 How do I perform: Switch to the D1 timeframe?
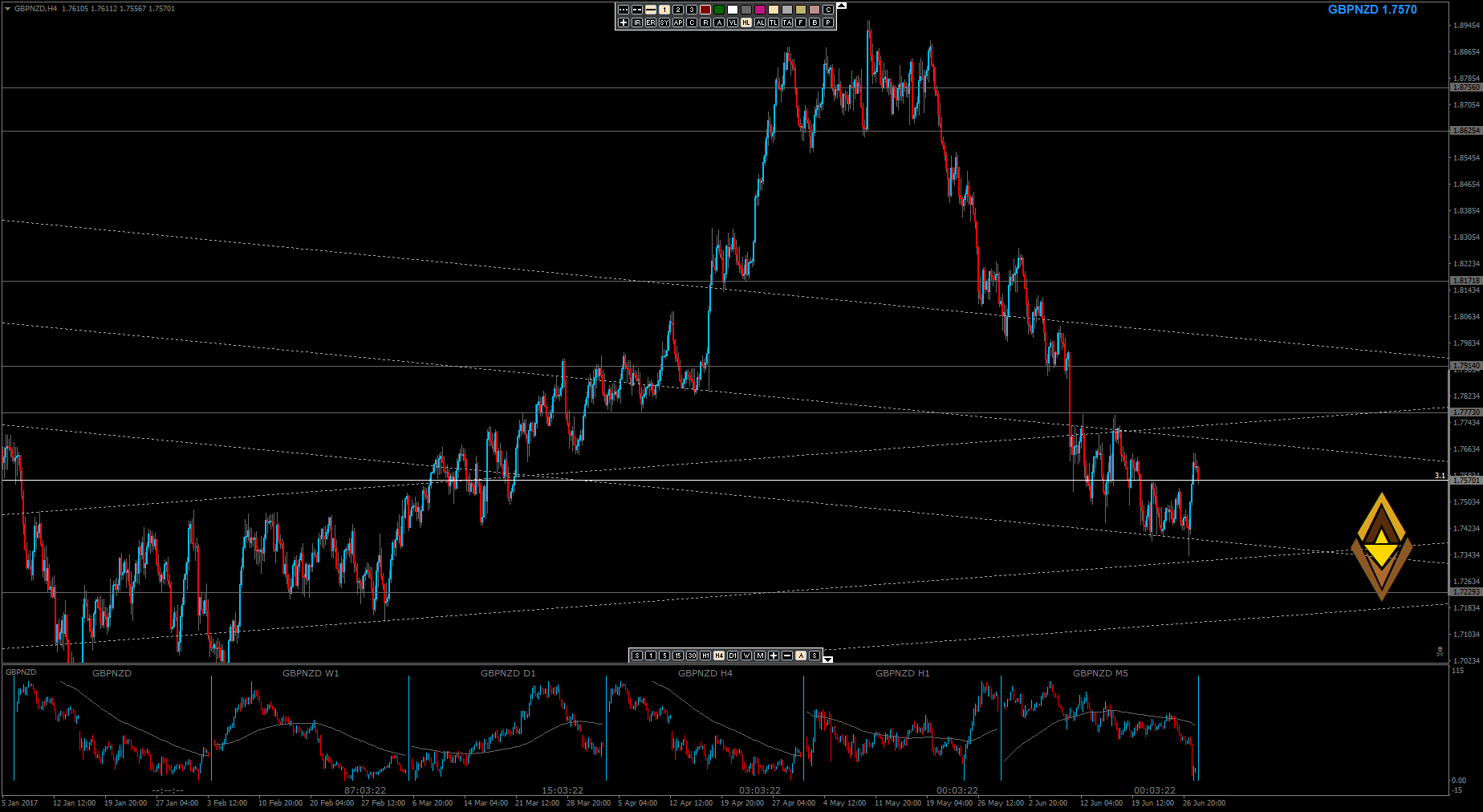click(x=733, y=656)
